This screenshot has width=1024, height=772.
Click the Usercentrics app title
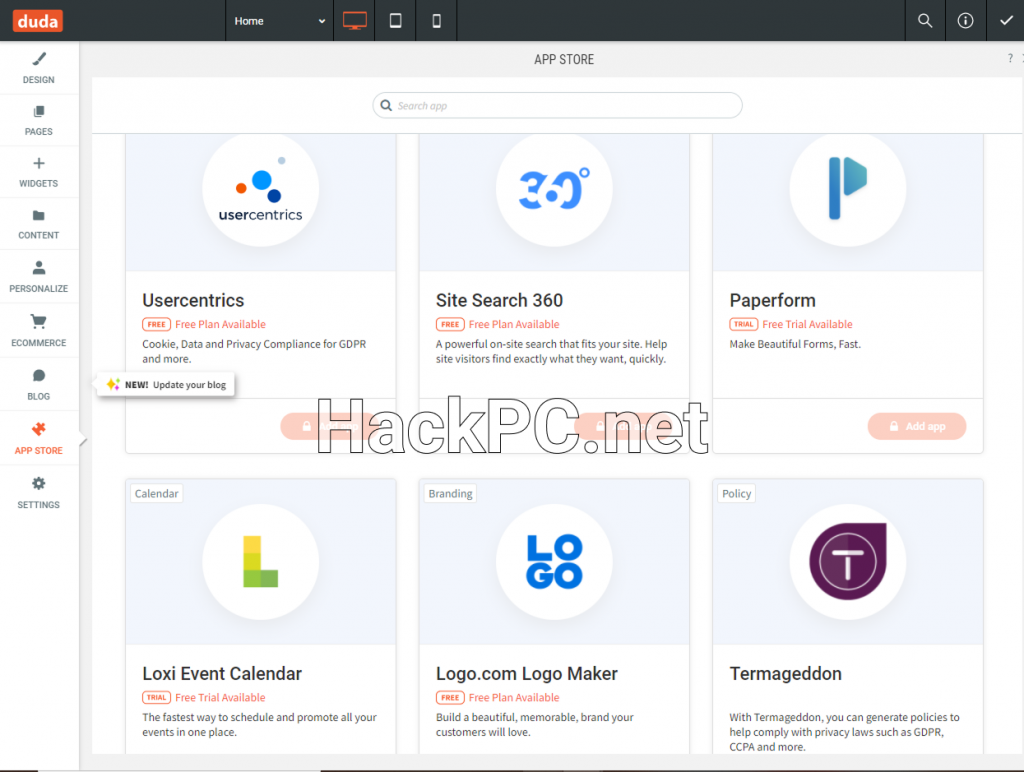tap(193, 300)
